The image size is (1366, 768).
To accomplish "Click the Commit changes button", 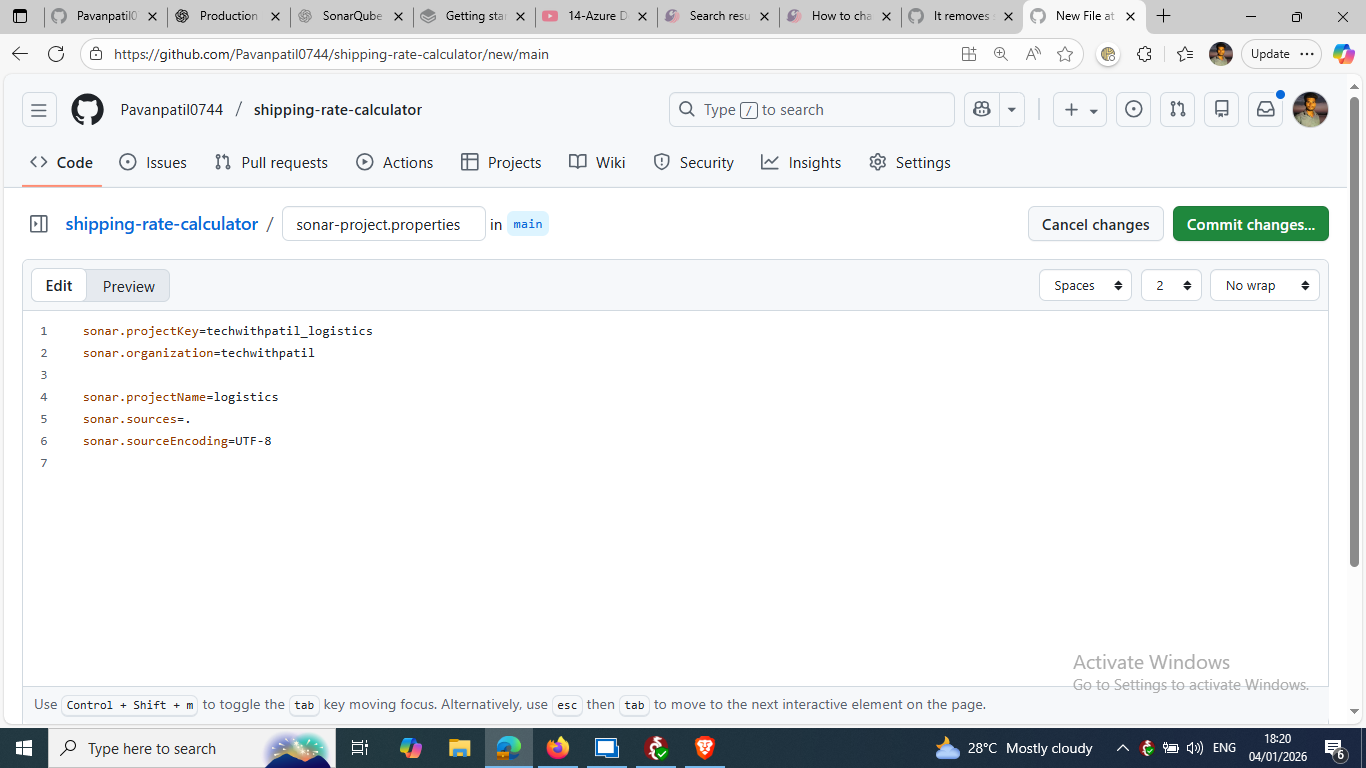I will click(1250, 224).
